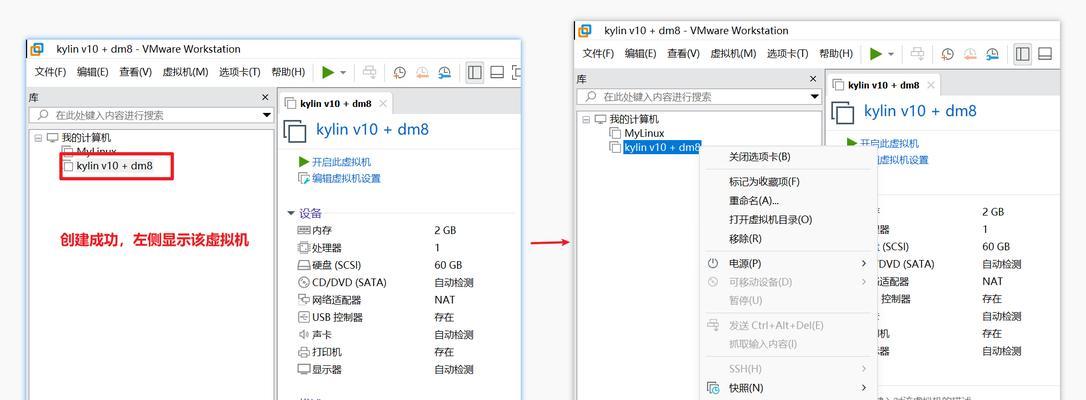Collapse the 设备 section in left window
The height and width of the screenshot is (400, 1086).
click(x=291, y=214)
